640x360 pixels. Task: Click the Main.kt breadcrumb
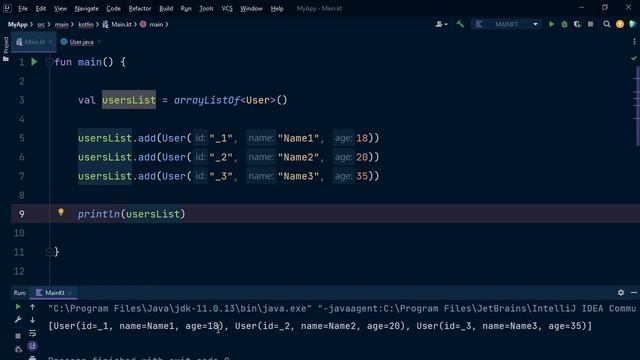pos(117,24)
